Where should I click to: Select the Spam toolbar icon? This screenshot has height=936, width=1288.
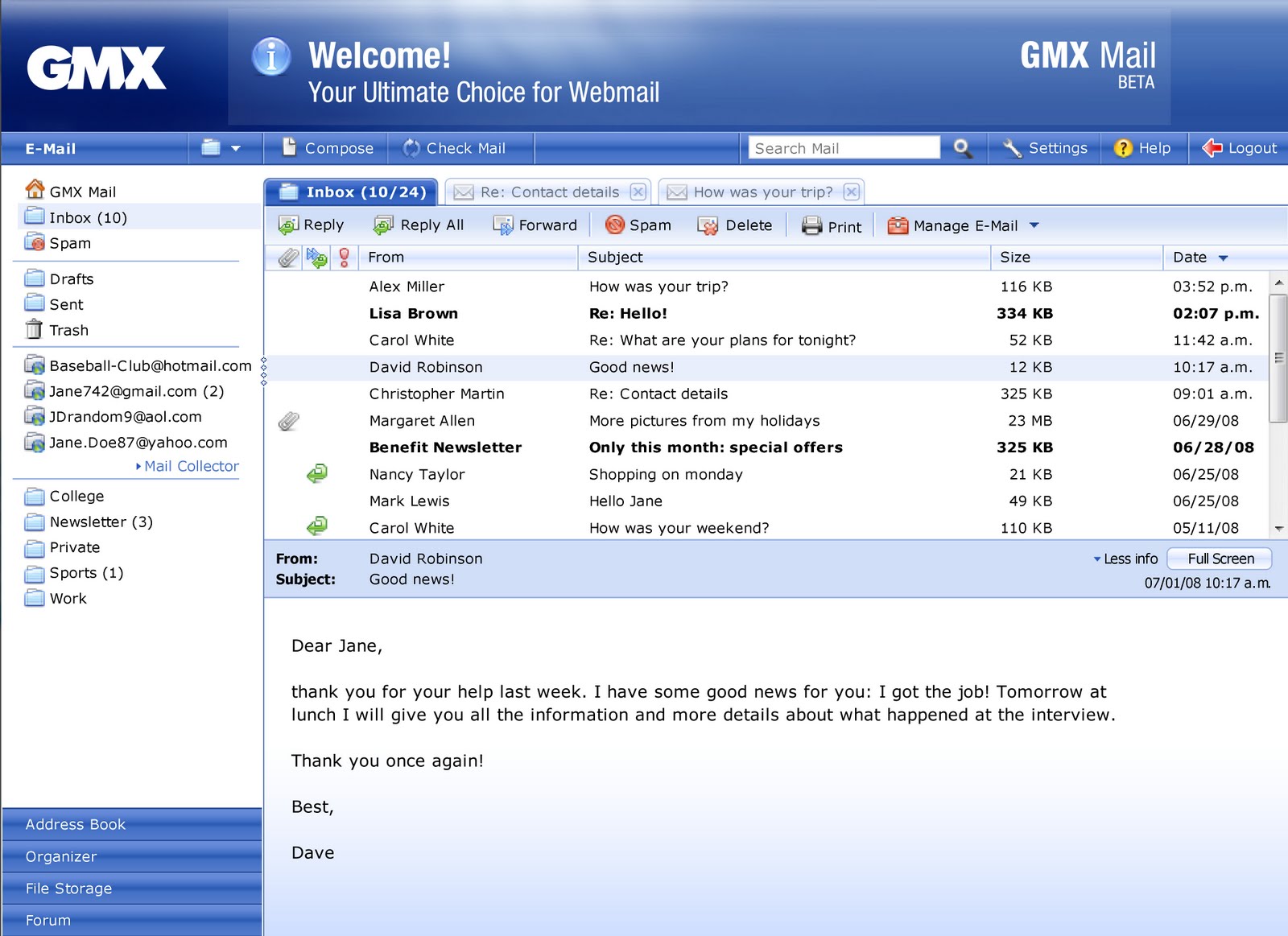tap(615, 225)
